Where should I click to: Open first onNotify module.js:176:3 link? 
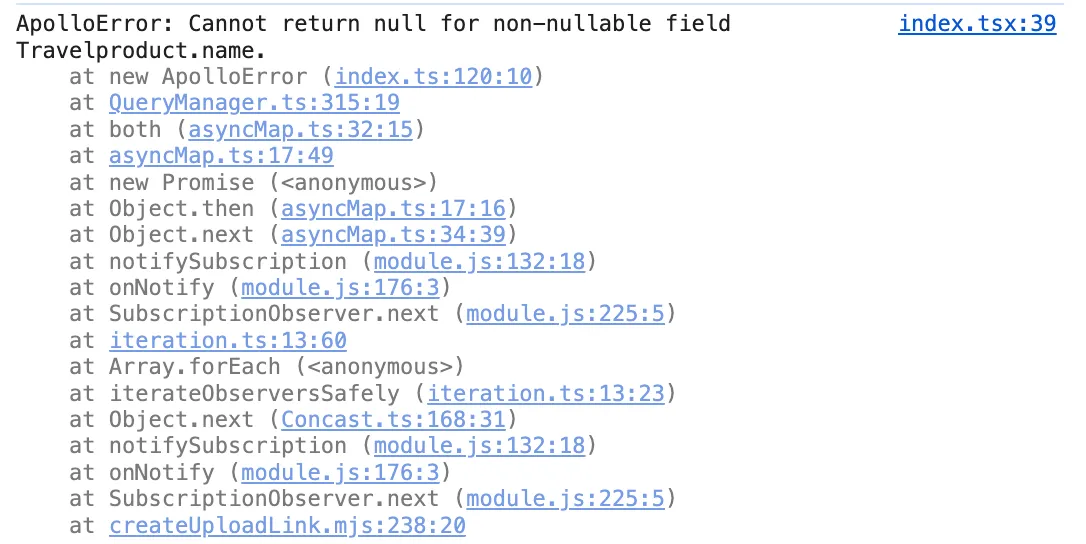tap(340, 288)
